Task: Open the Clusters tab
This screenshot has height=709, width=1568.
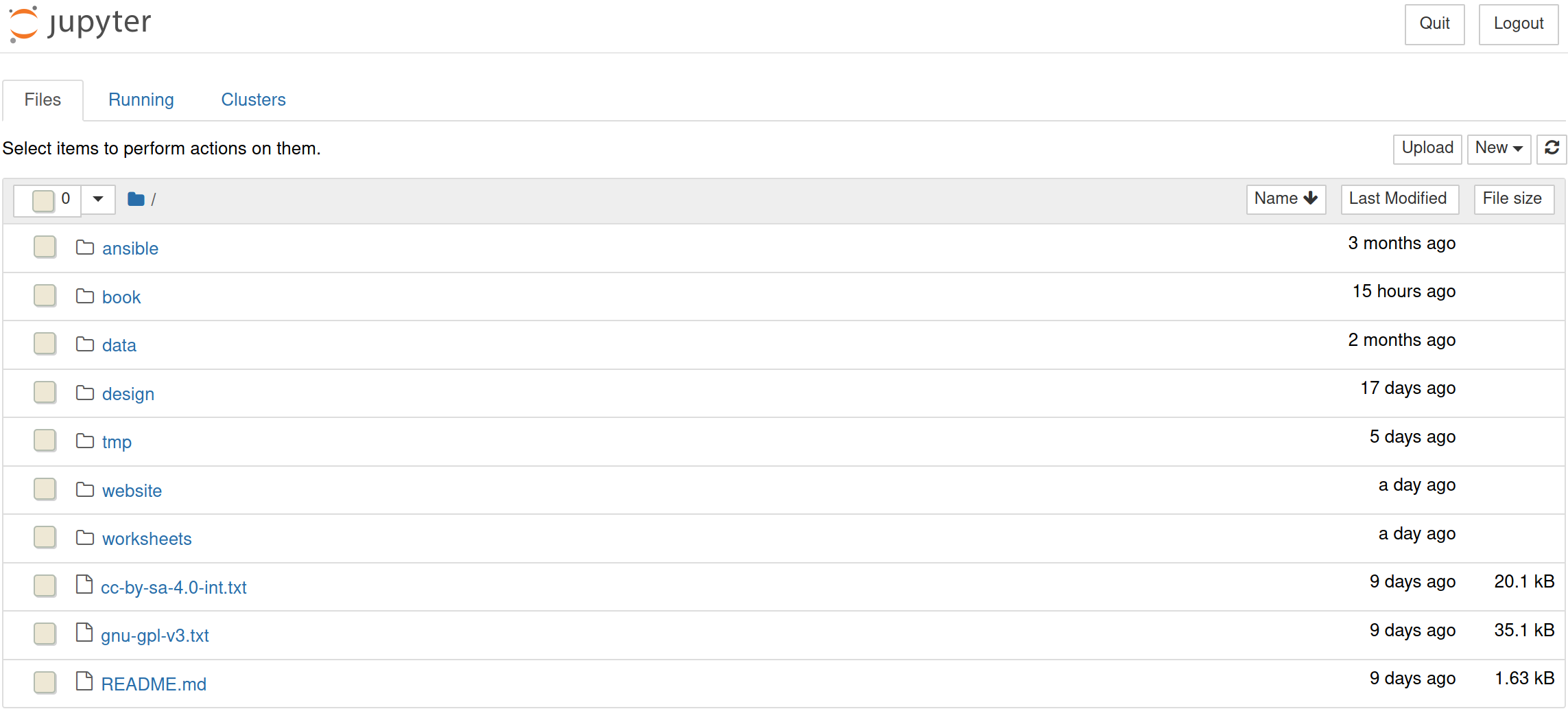Action: 252,100
